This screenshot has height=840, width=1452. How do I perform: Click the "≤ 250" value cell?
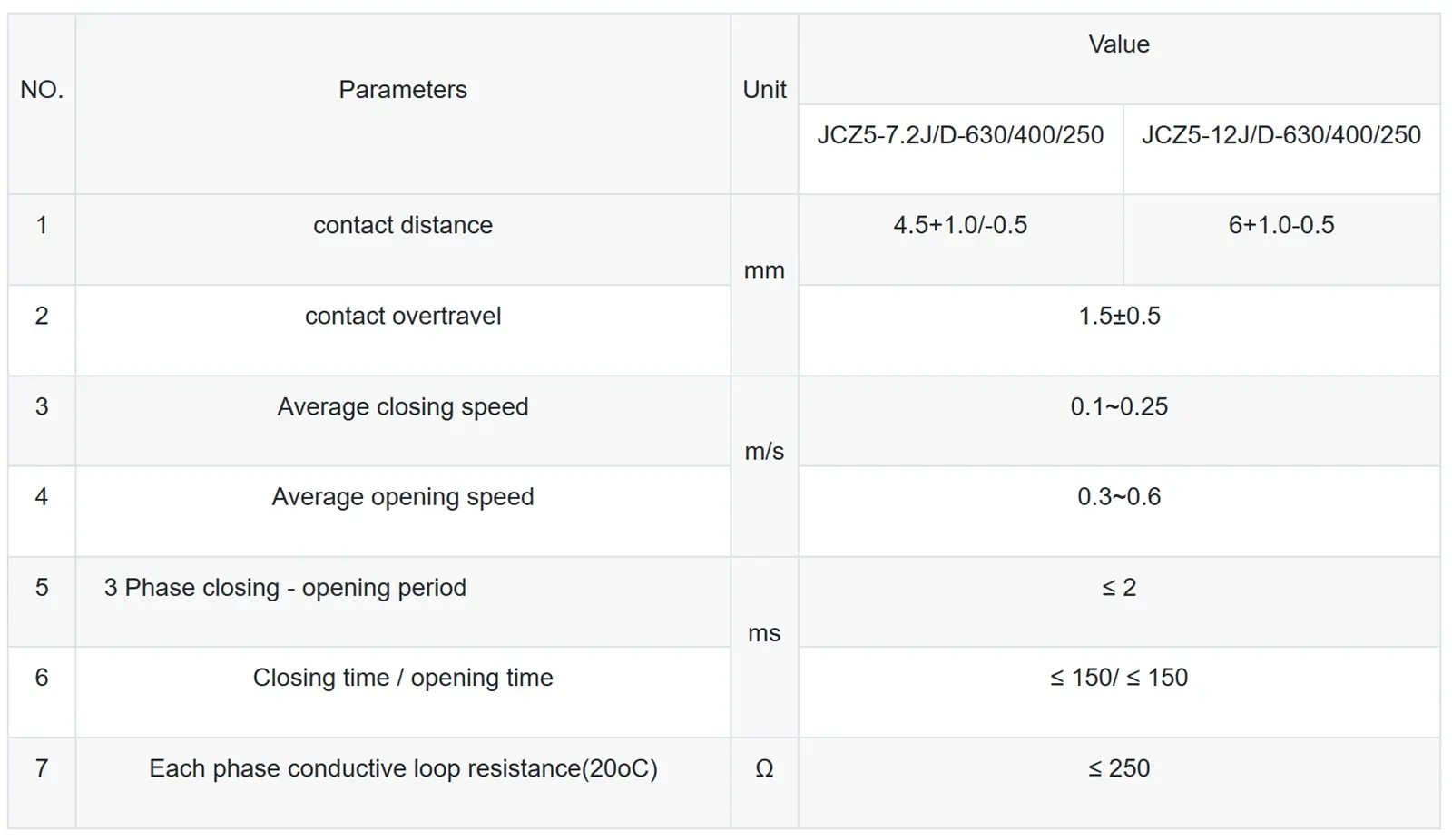(1118, 768)
